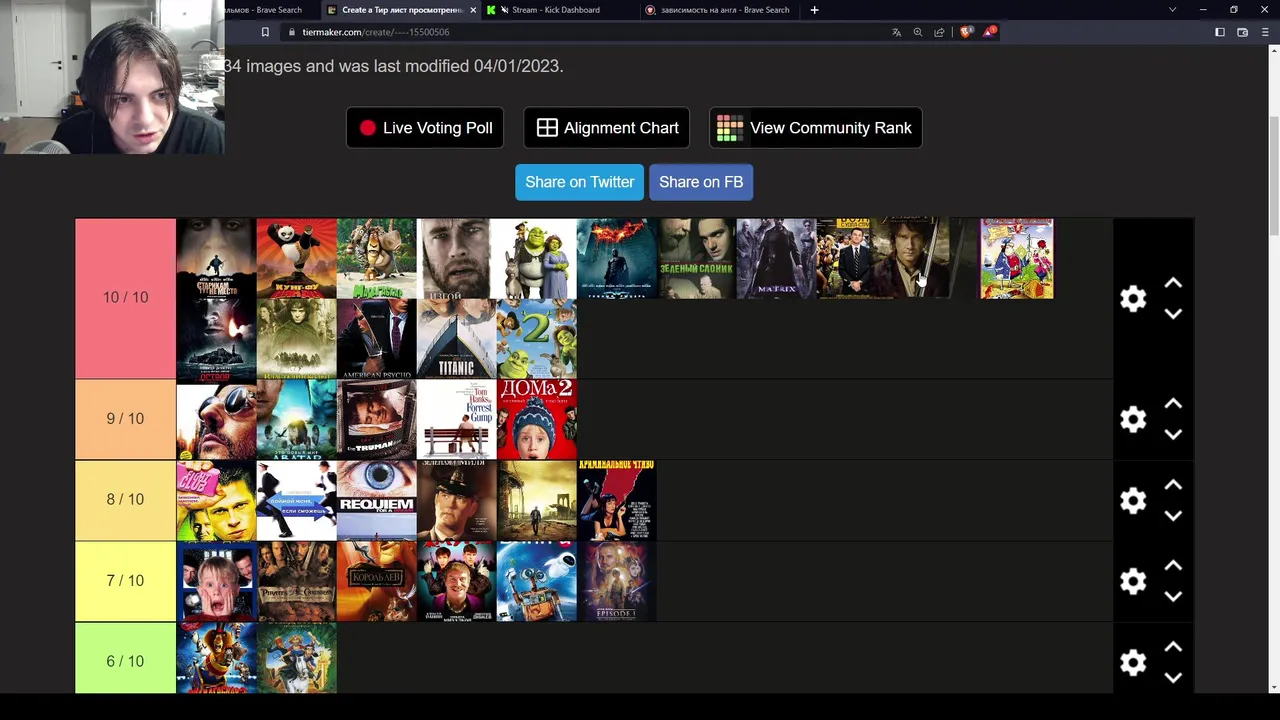The height and width of the screenshot is (720, 1280).
Task: Select the Shrek 2 poster
Action: point(537,339)
